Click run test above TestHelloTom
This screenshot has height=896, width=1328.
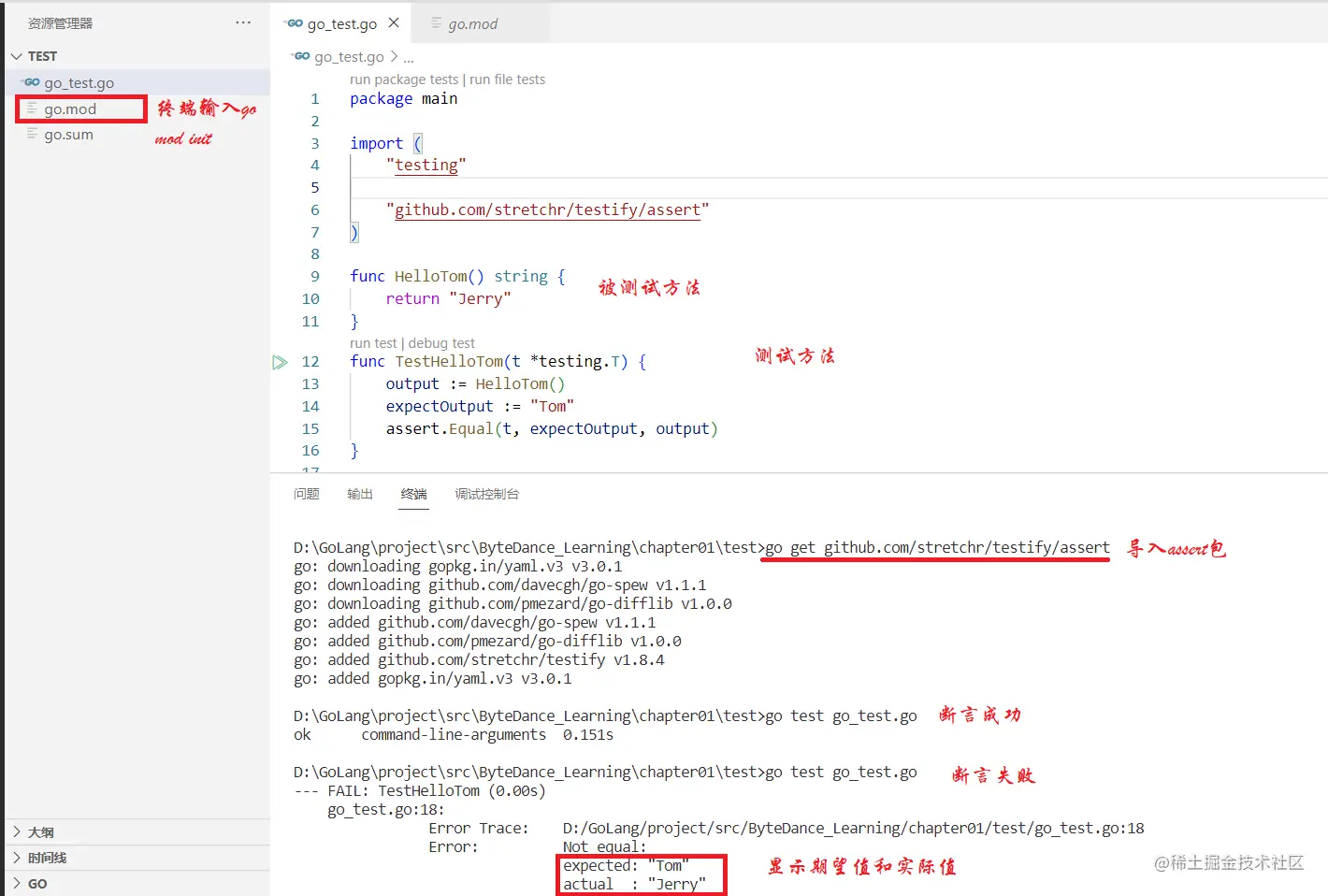(x=373, y=343)
